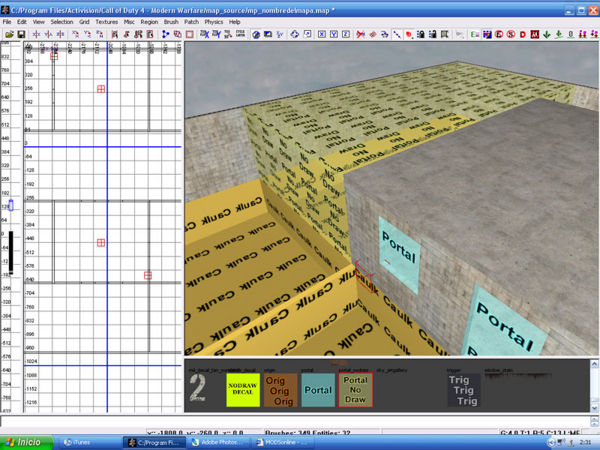Click the system clock in tray

point(585,442)
